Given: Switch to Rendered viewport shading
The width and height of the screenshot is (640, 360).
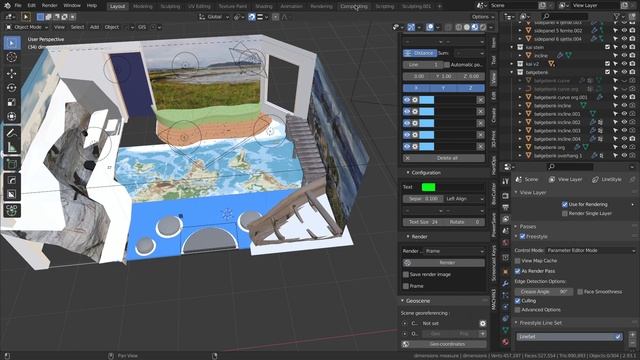Looking at the screenshot, I should [483, 27].
